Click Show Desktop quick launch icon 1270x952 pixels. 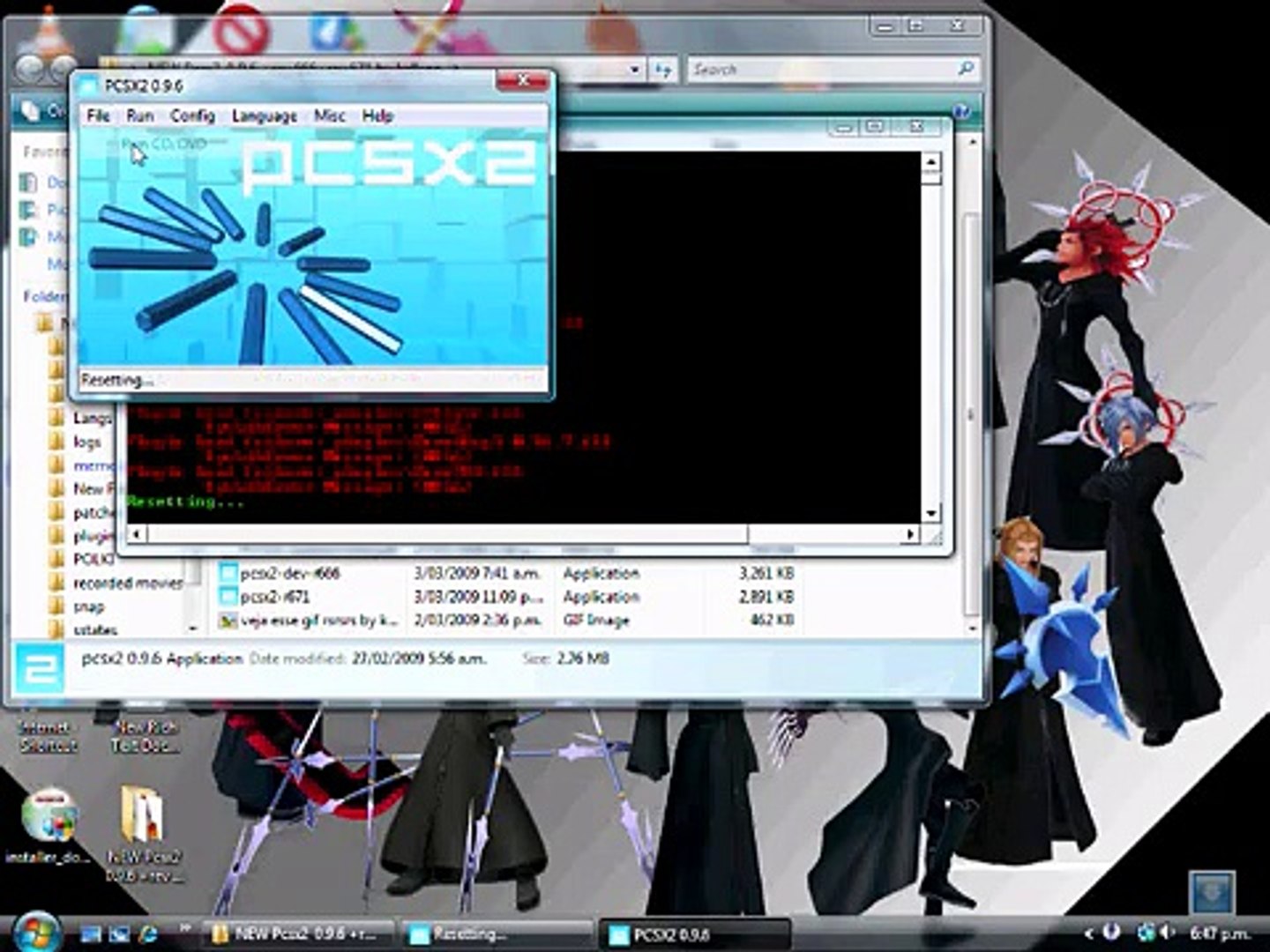(x=91, y=933)
